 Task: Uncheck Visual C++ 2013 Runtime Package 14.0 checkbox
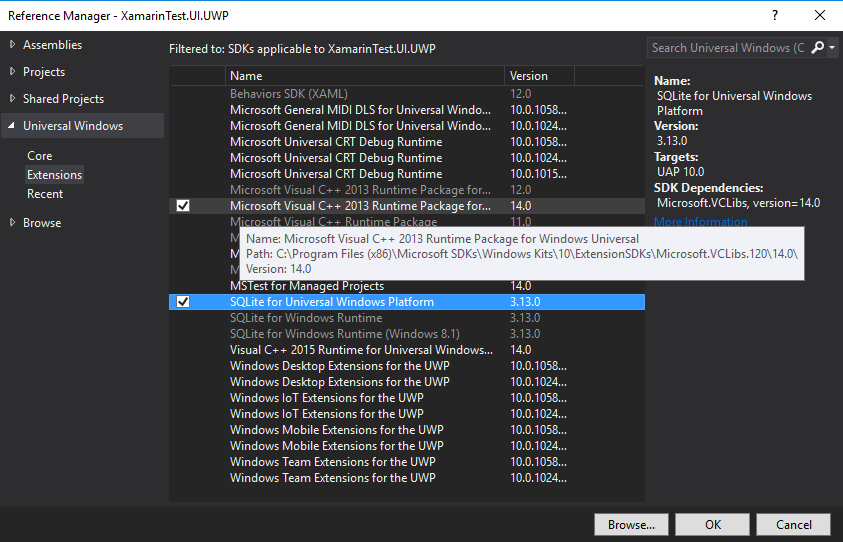pos(183,205)
